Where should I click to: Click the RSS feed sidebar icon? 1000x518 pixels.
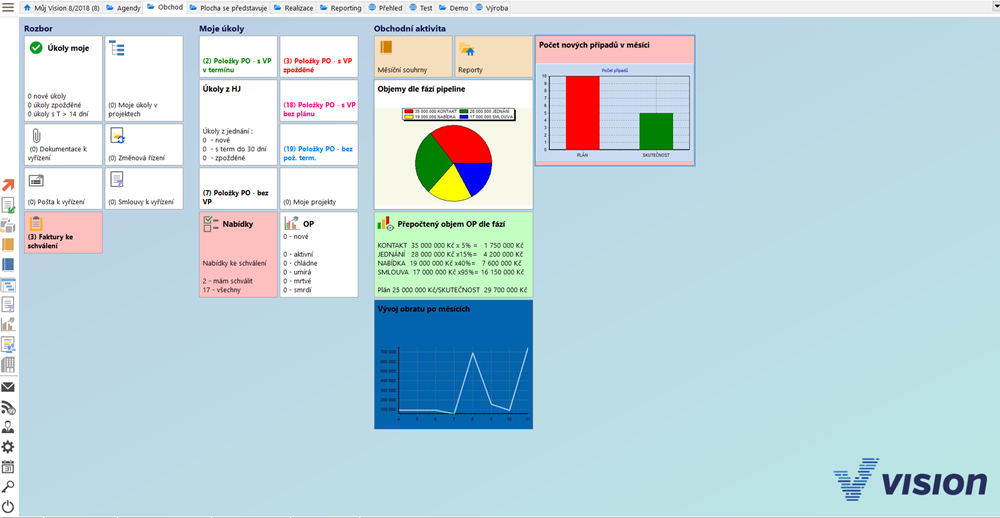[x=8, y=407]
